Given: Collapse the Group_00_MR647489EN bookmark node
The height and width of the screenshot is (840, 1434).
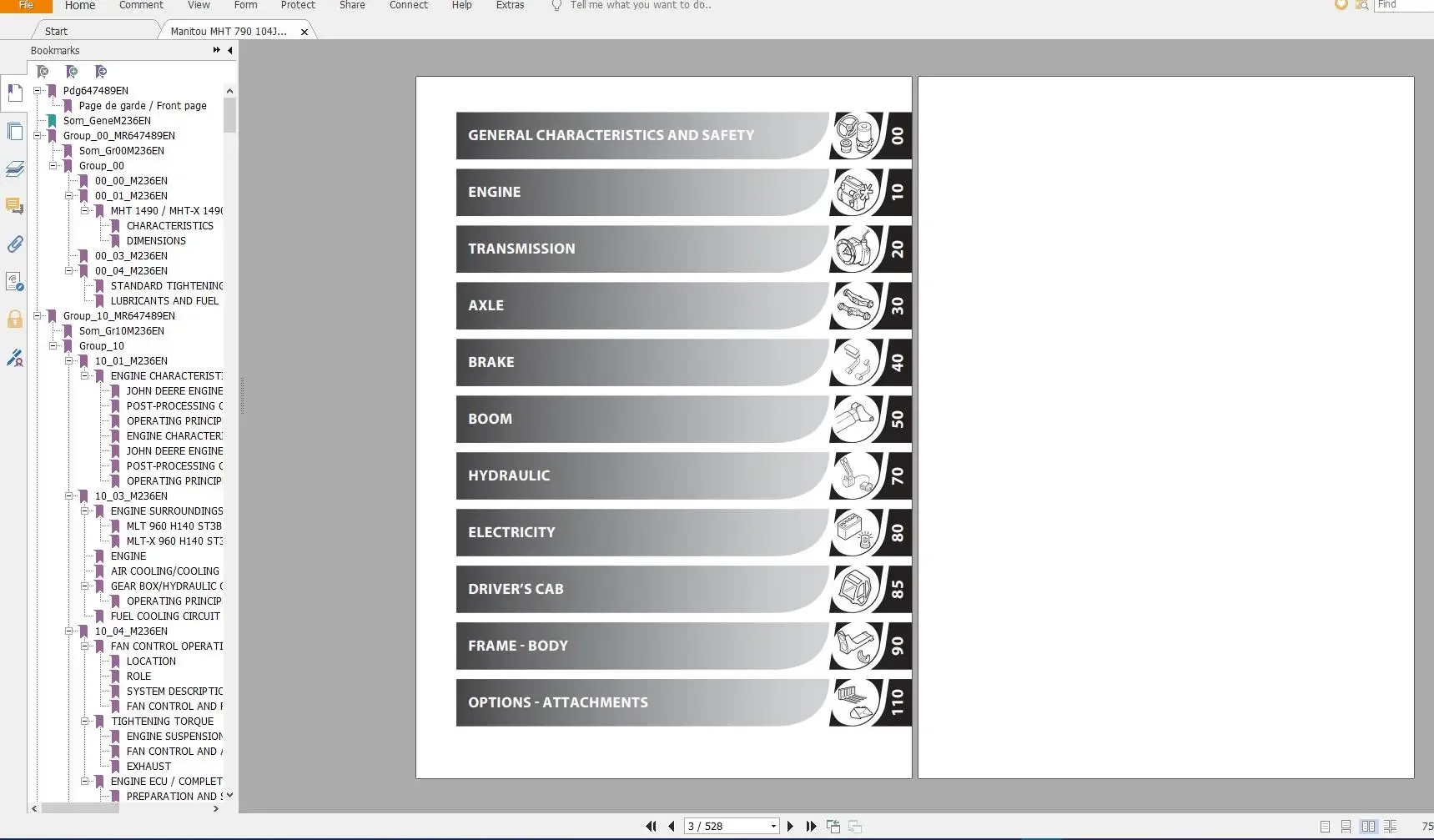Looking at the screenshot, I should (x=38, y=135).
